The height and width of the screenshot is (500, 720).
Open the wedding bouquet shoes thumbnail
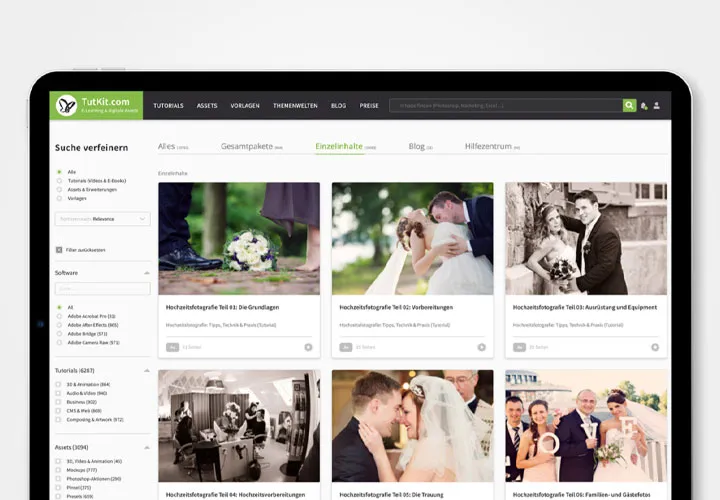coord(239,239)
